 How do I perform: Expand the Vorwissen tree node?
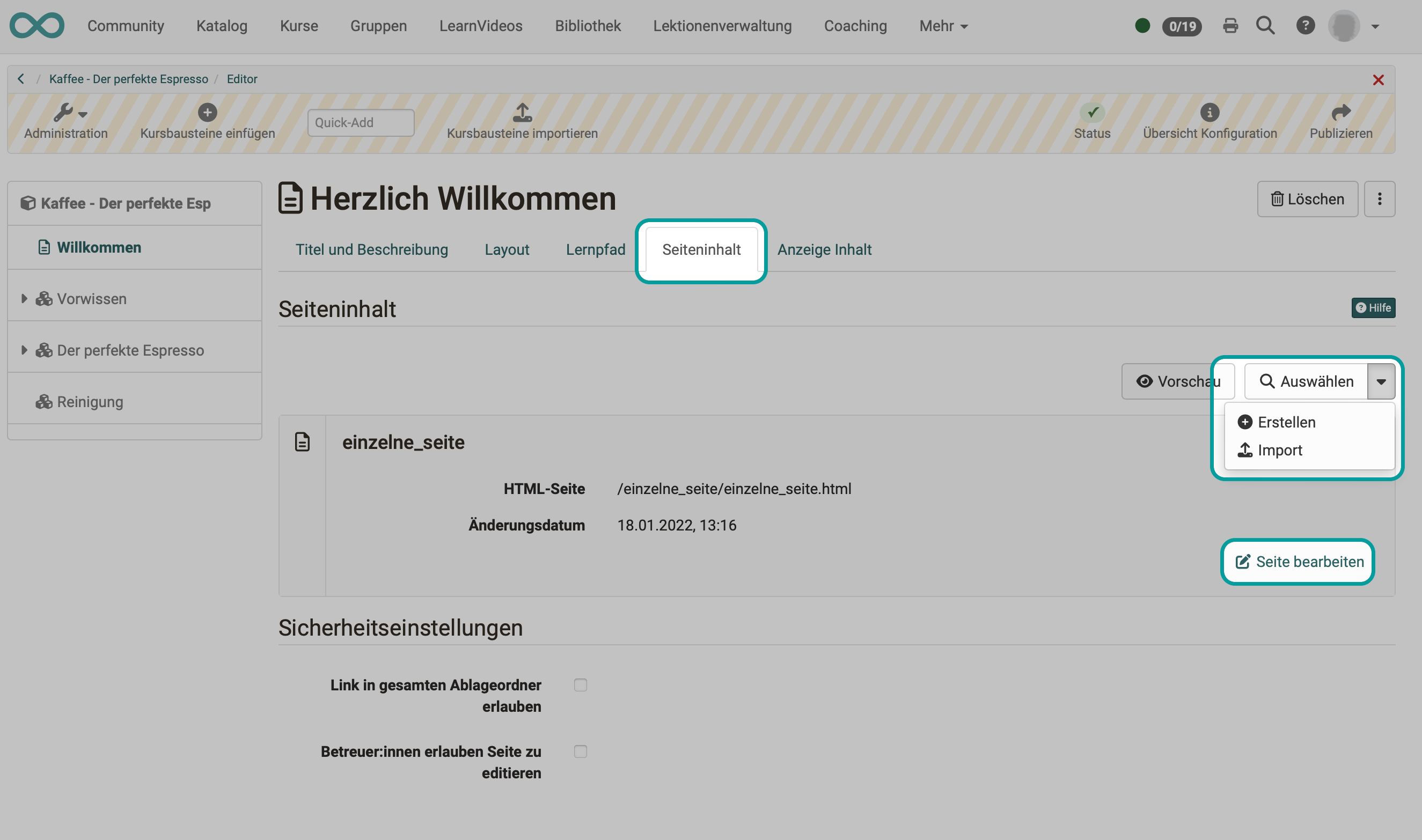point(24,298)
